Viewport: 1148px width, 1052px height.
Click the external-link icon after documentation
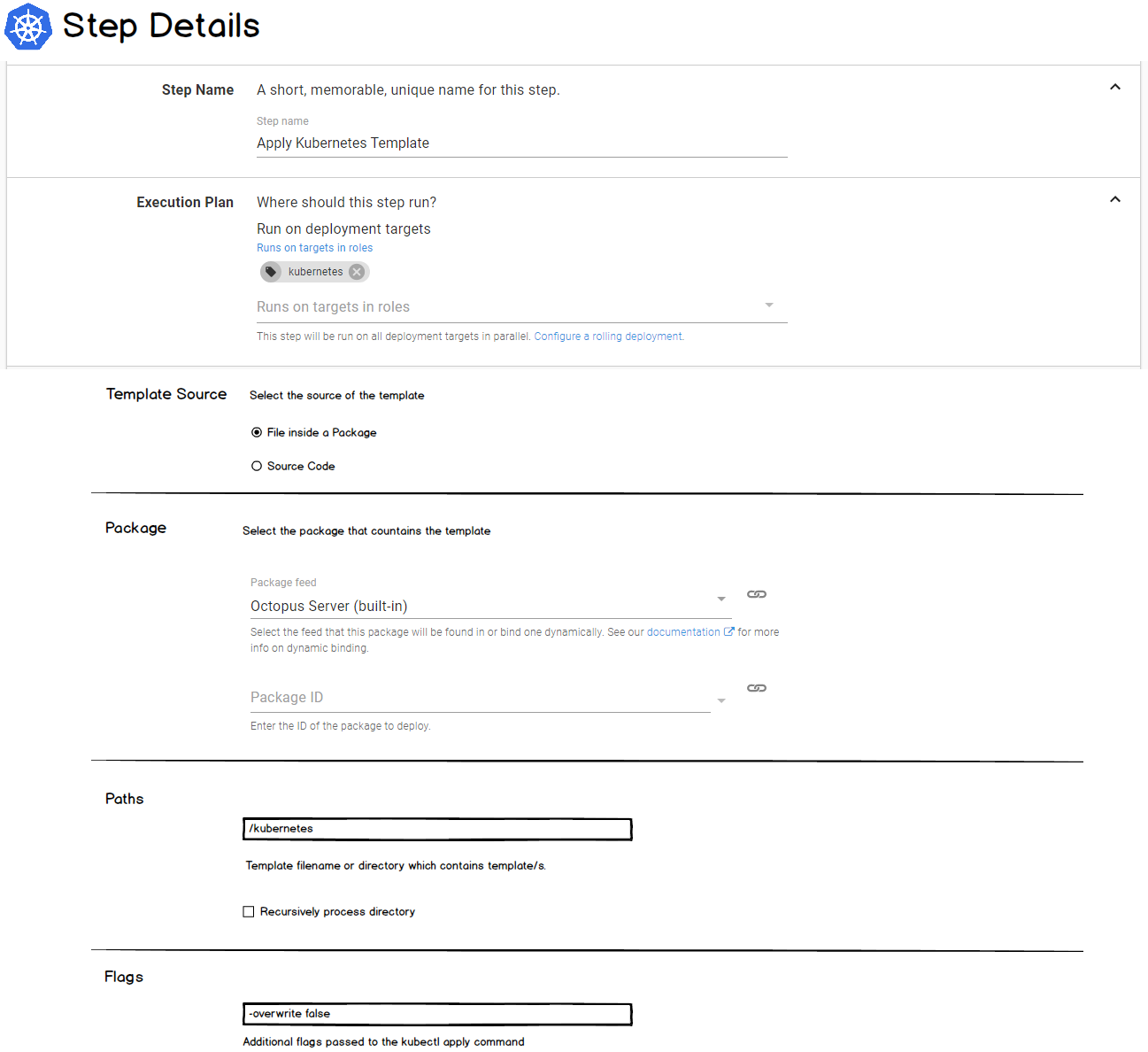click(x=728, y=630)
